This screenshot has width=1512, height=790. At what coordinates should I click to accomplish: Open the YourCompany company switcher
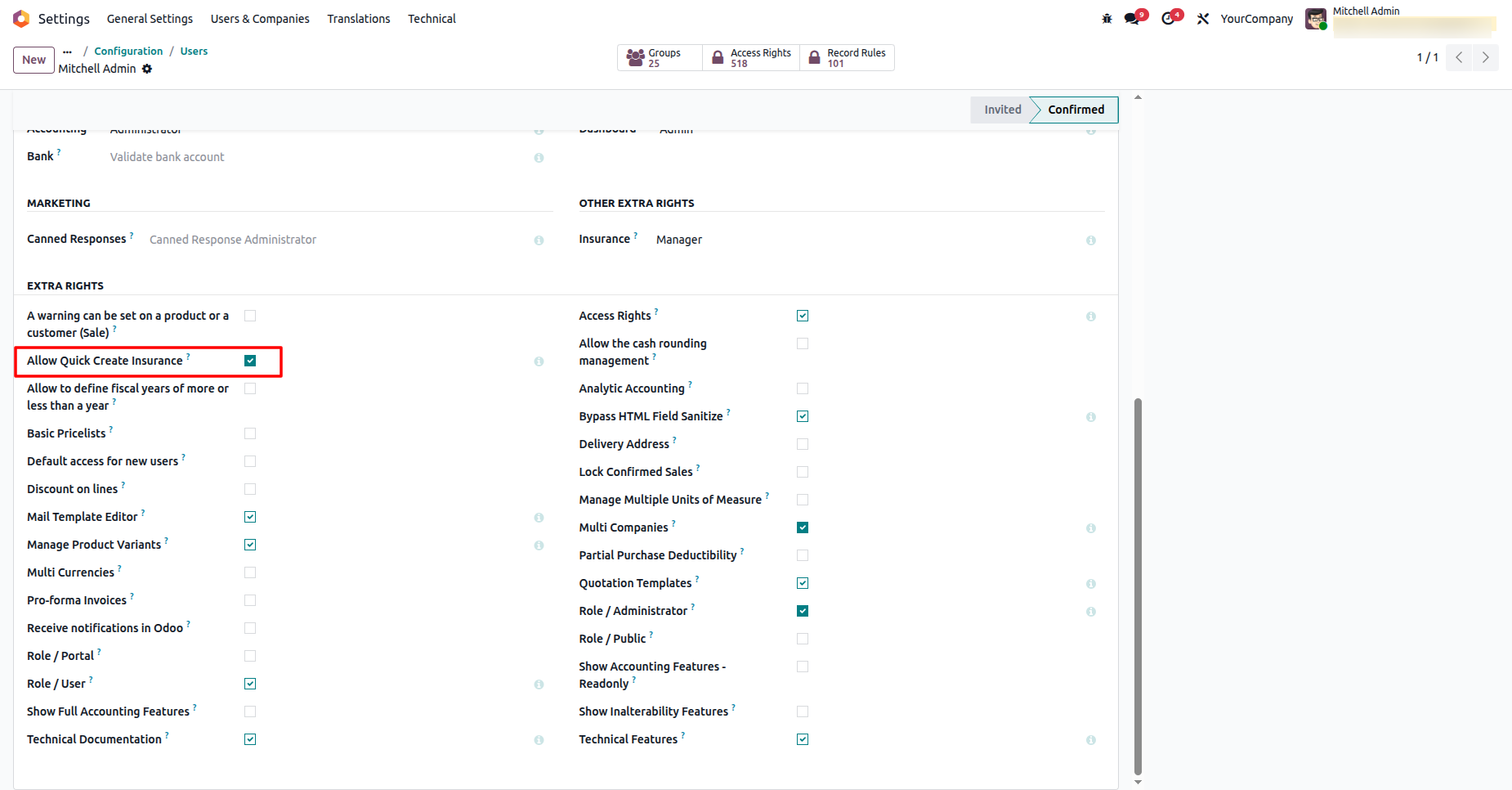coord(1256,19)
